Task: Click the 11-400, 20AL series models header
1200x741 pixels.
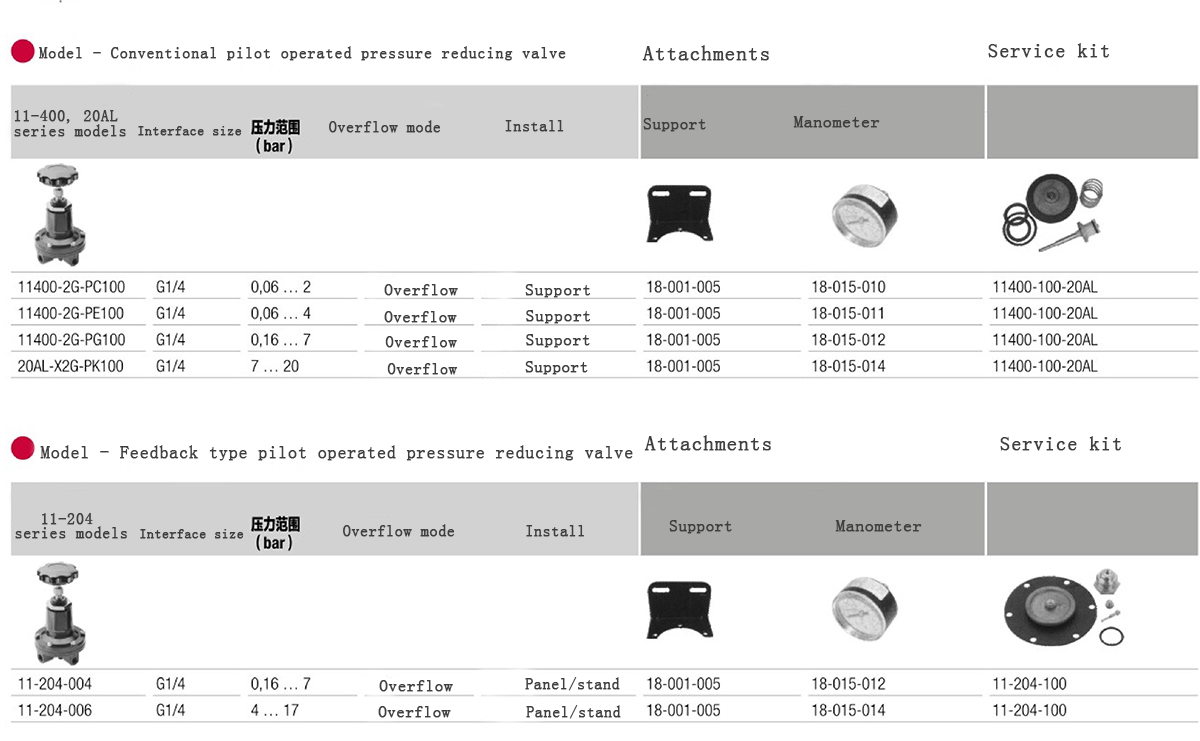Action: tap(70, 124)
